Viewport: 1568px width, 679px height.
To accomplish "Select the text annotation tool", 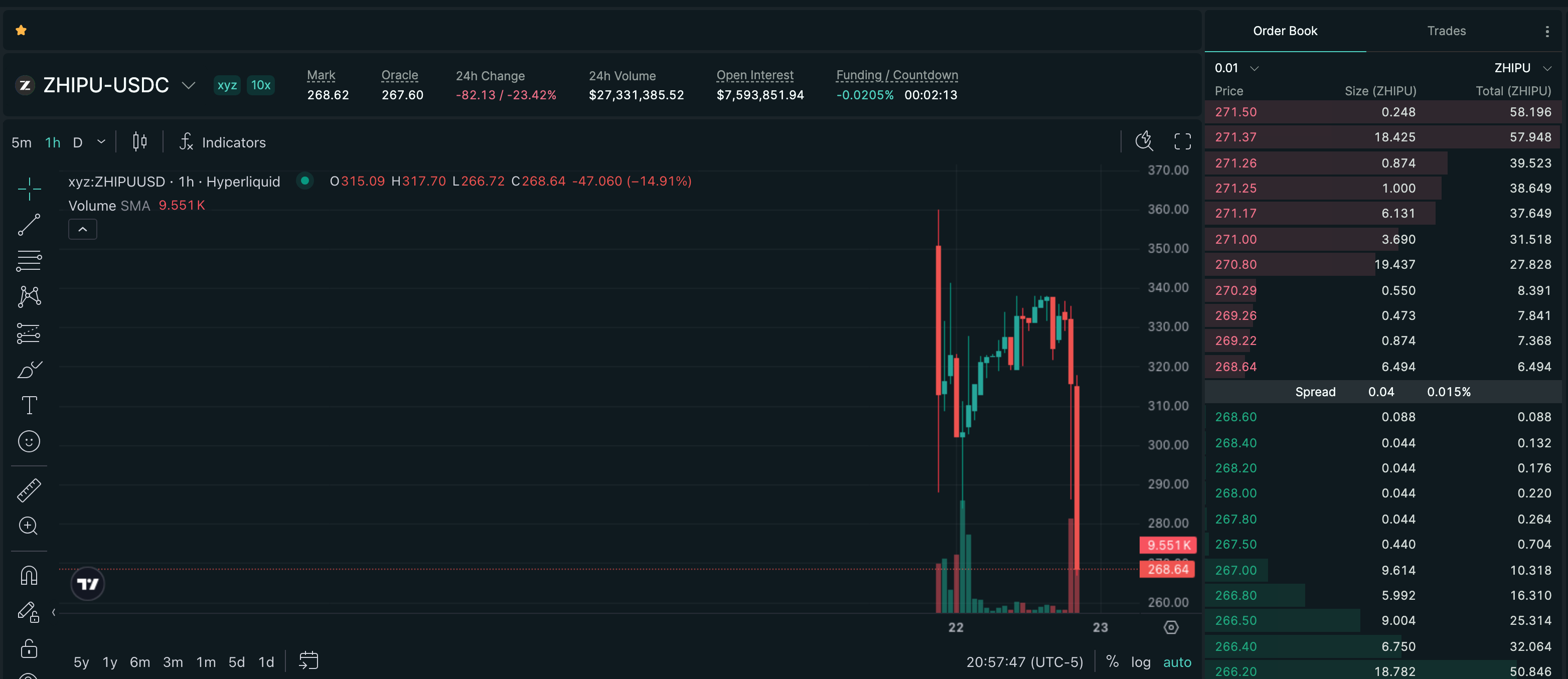I will pyautogui.click(x=29, y=405).
